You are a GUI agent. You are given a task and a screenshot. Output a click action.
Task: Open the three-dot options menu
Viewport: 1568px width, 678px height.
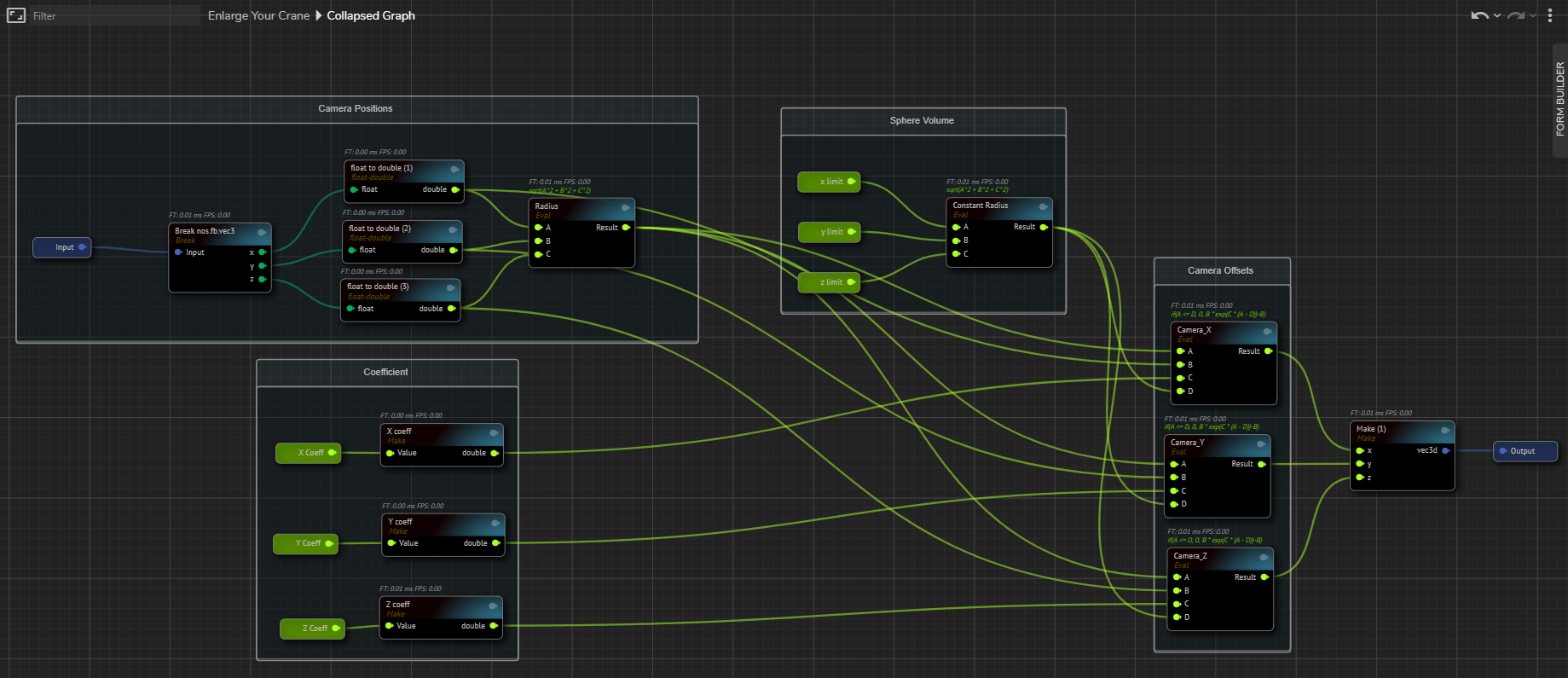1550,15
